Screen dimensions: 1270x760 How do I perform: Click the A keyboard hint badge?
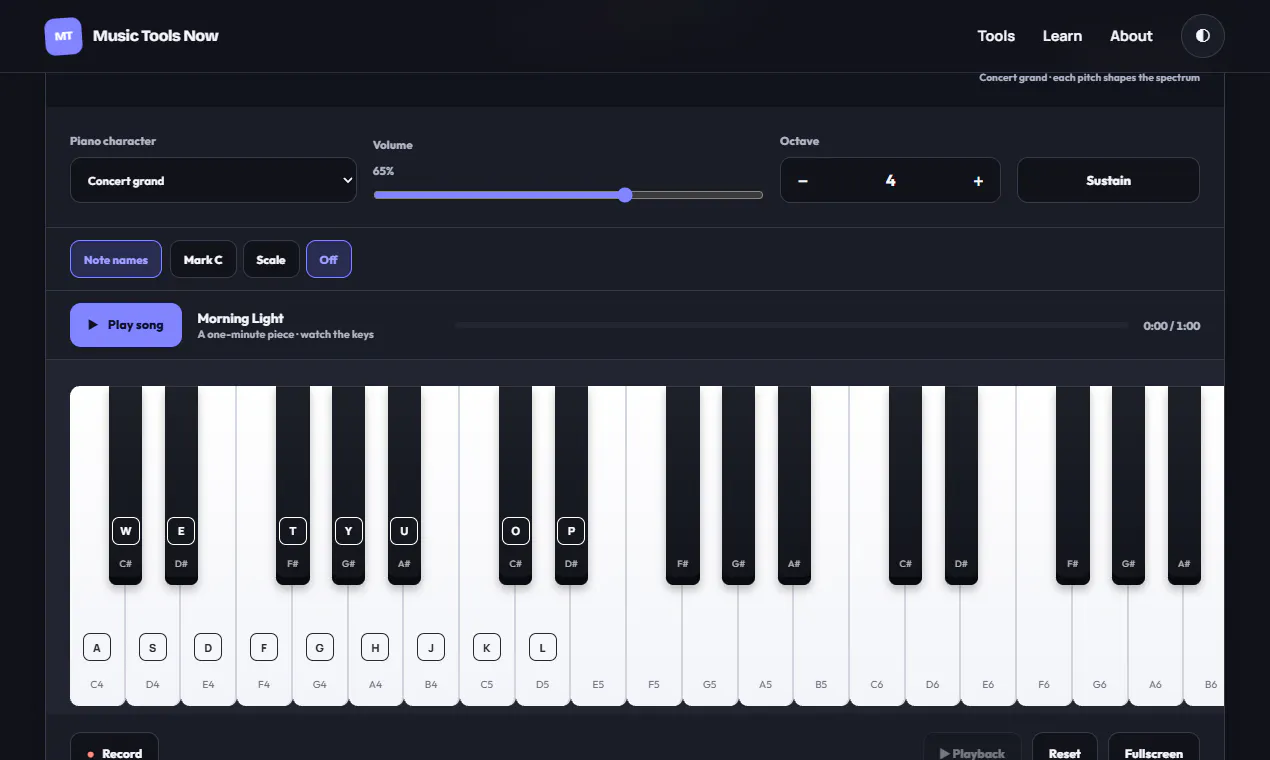point(97,647)
